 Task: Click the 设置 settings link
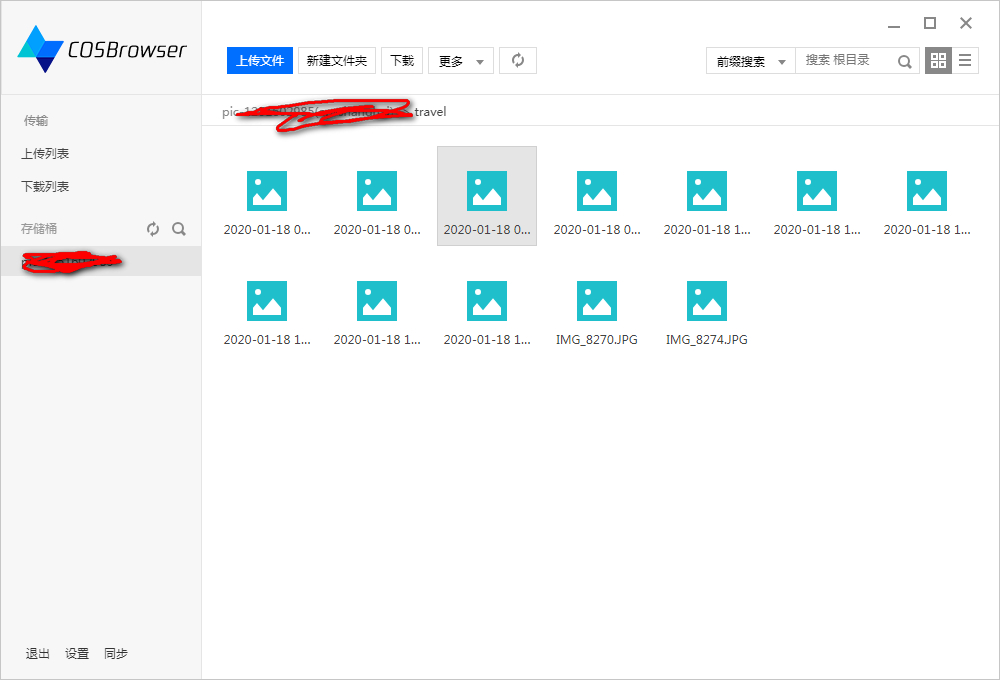click(77, 654)
